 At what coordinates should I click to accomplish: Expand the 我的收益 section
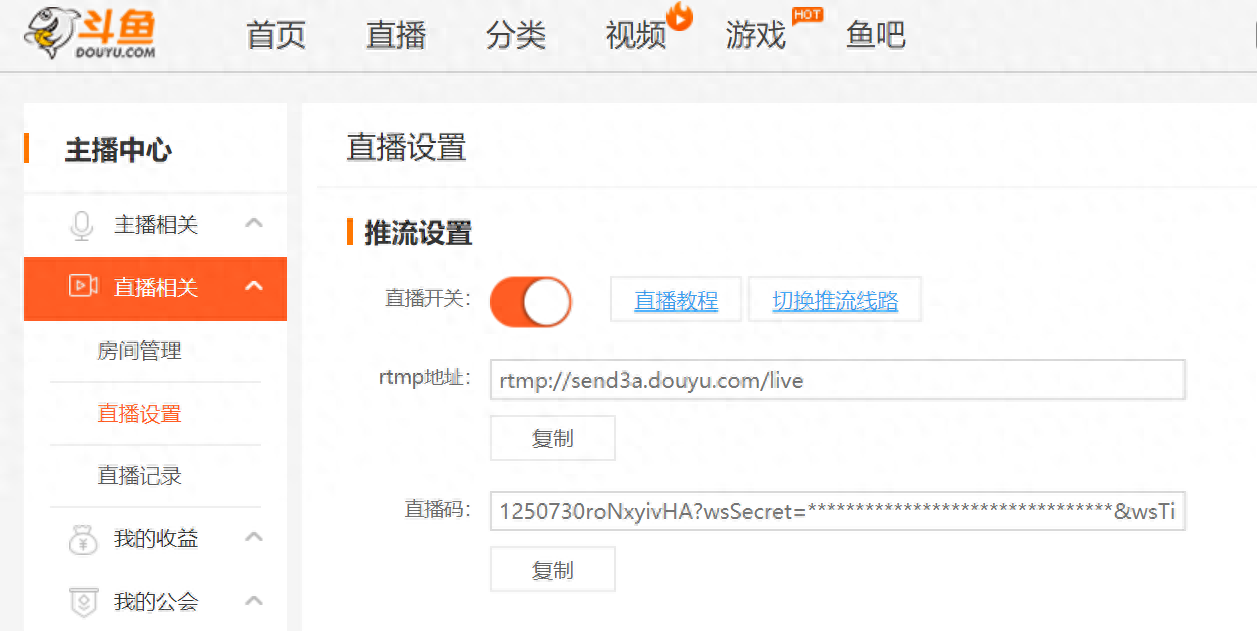point(255,538)
